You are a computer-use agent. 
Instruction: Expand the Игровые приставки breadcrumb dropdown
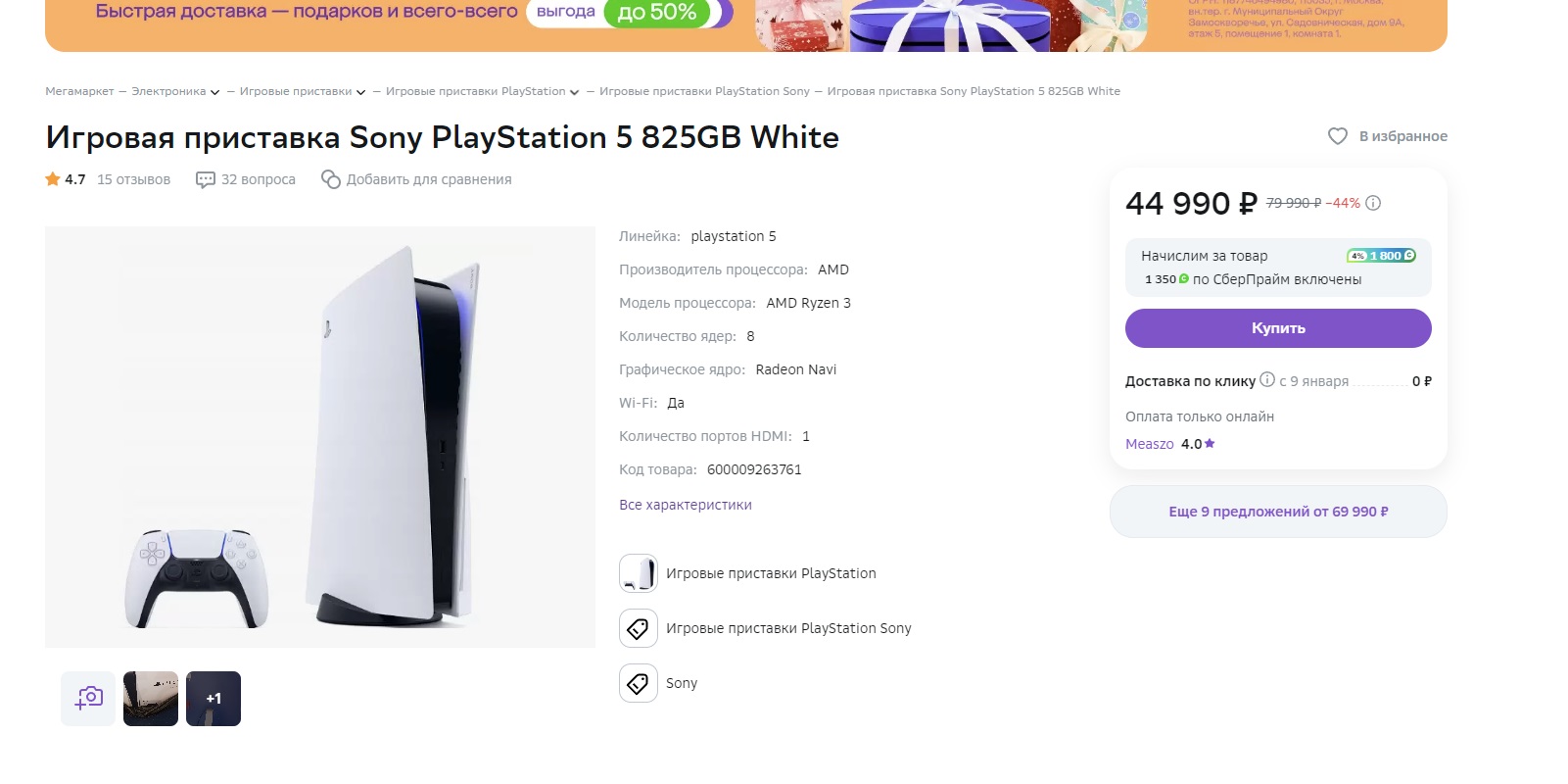pyautogui.click(x=360, y=92)
